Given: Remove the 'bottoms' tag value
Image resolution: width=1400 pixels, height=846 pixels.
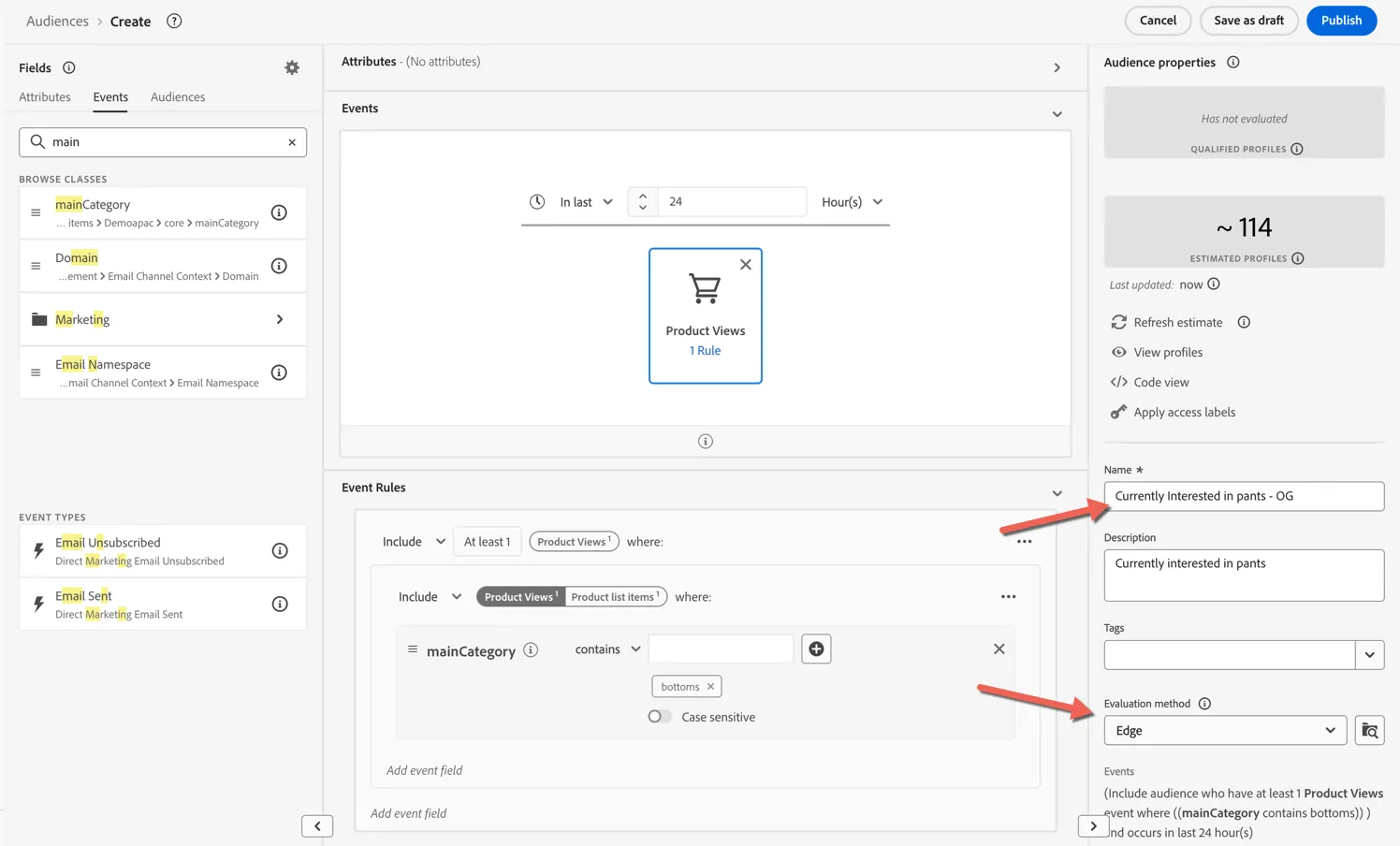Looking at the screenshot, I should [x=711, y=686].
